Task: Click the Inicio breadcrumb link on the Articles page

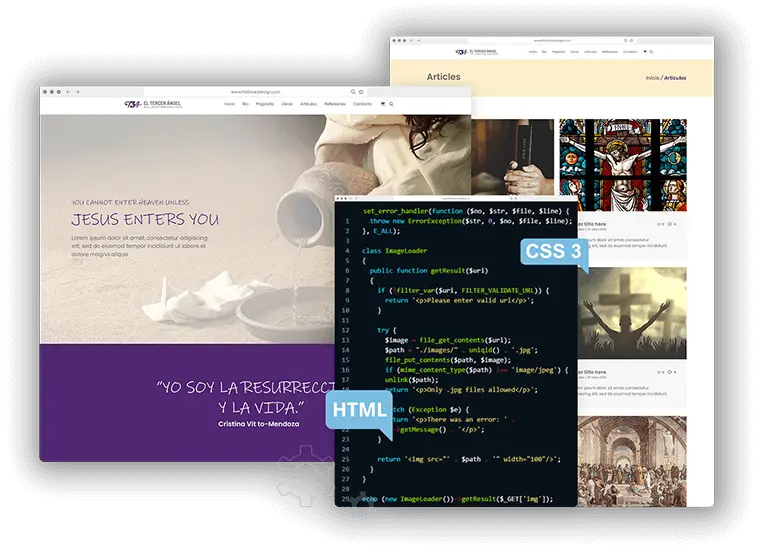Action: pos(652,78)
